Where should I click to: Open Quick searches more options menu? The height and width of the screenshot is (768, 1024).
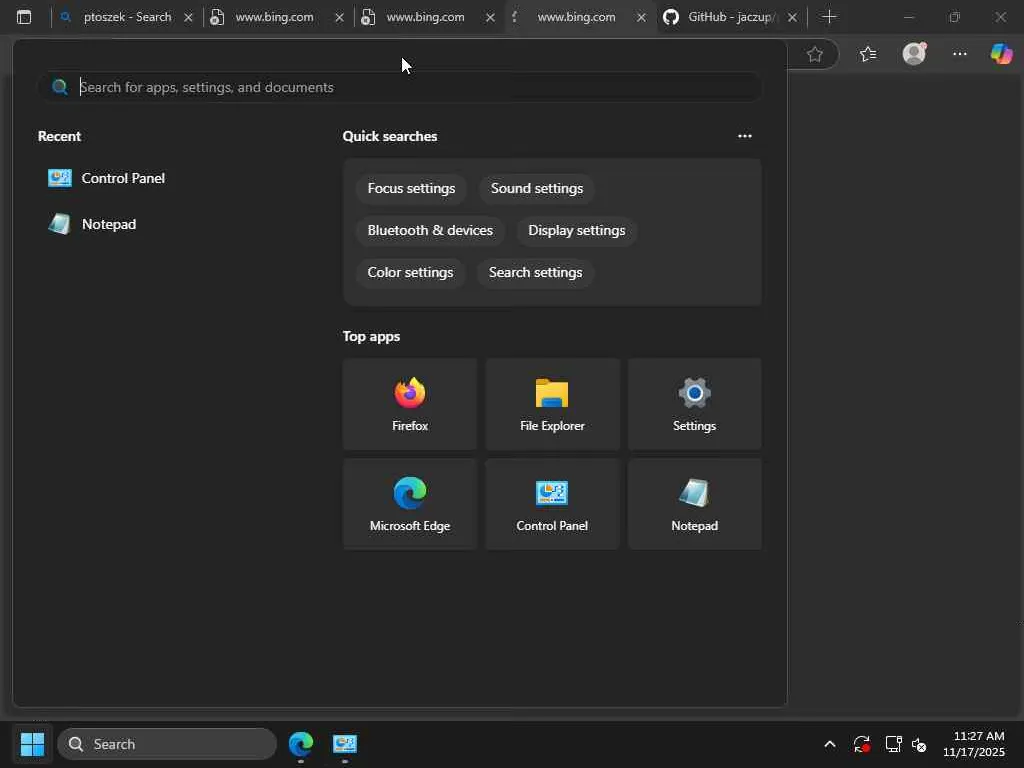(744, 136)
